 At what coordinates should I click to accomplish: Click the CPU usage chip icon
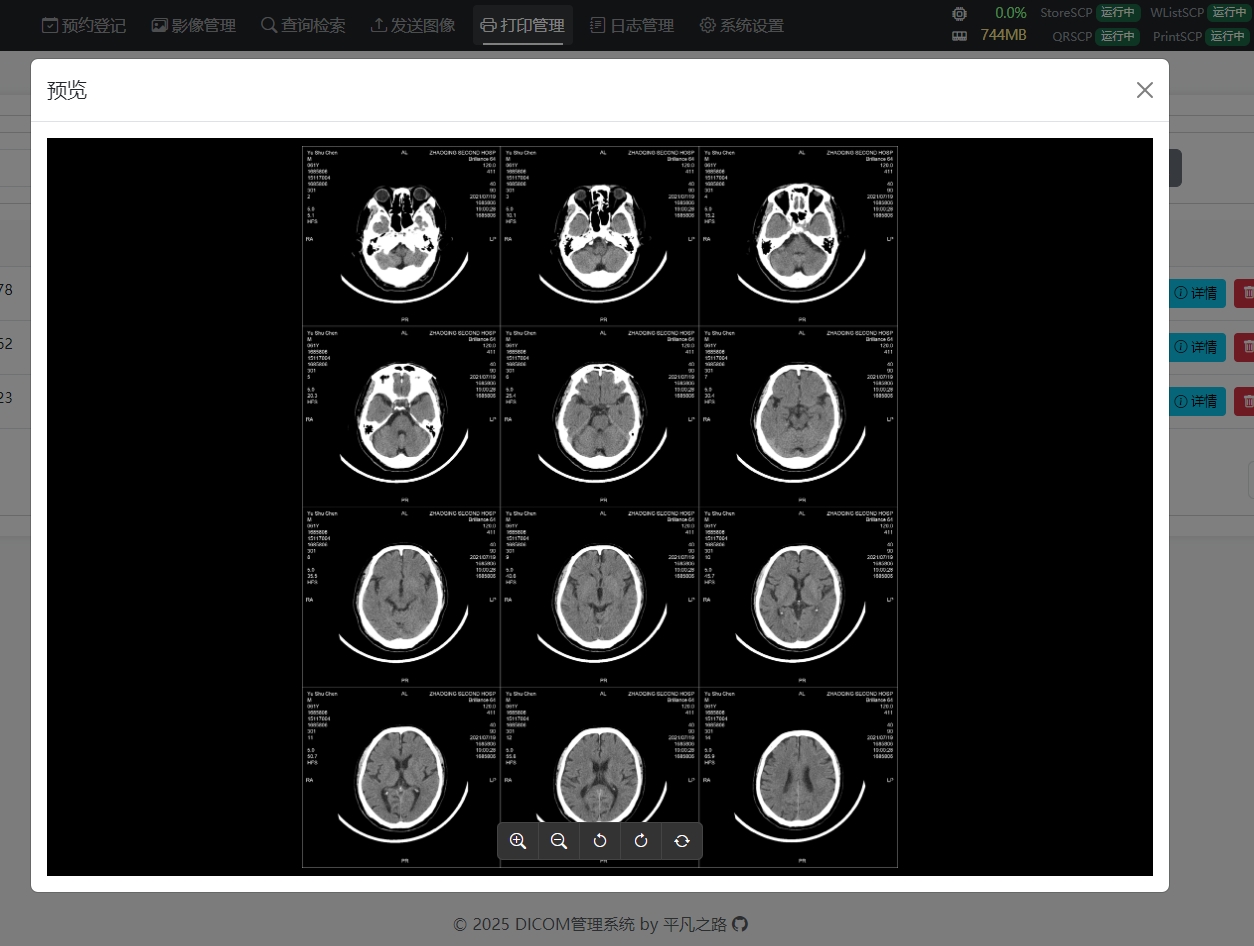coord(960,14)
